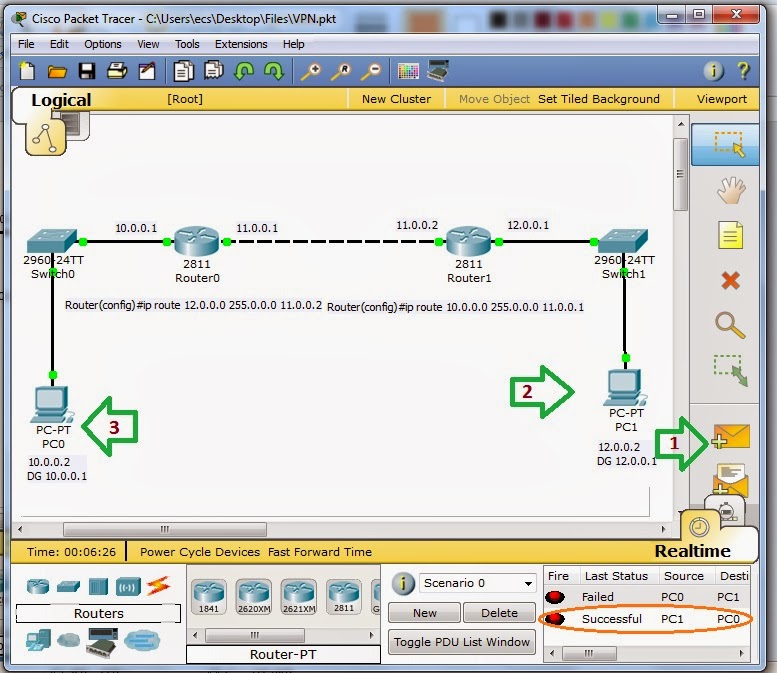
Task: Toggle fire button for Successful PDU row
Action: click(555, 618)
